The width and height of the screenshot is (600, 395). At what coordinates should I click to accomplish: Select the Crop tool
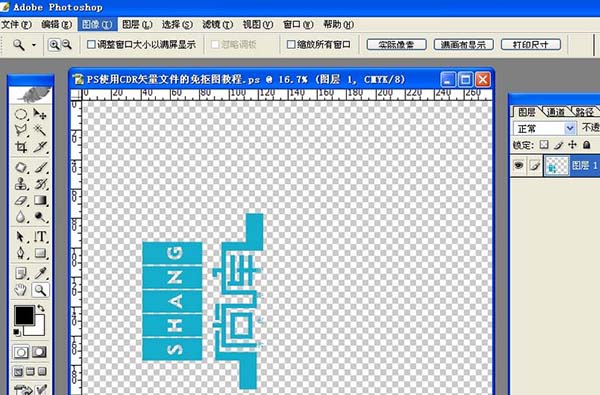21,147
